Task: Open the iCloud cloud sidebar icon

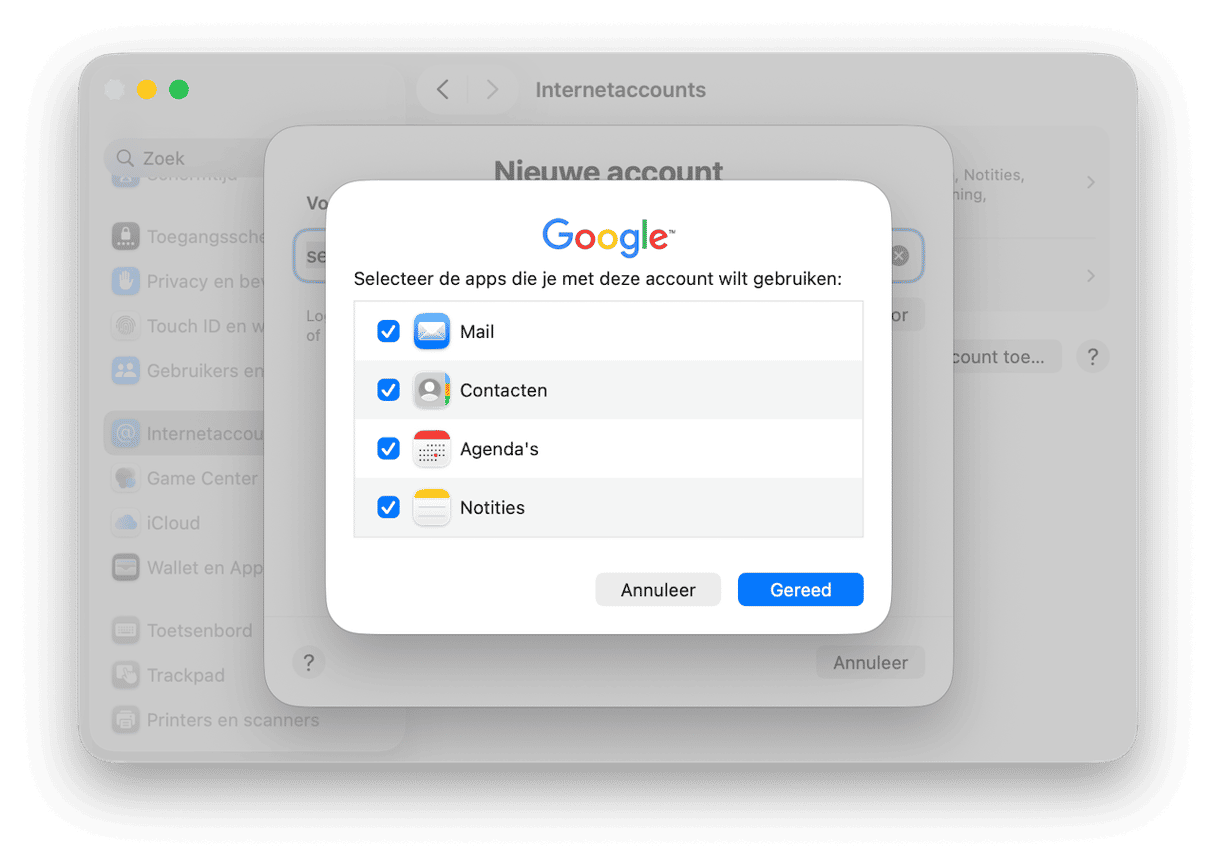Action: tap(125, 523)
